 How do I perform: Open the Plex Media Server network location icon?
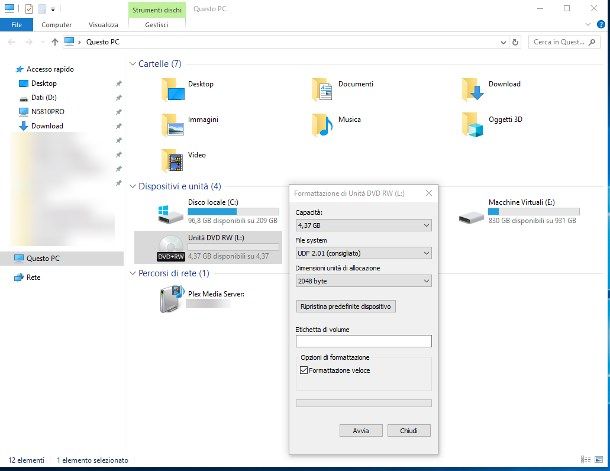pyautogui.click(x=172, y=299)
